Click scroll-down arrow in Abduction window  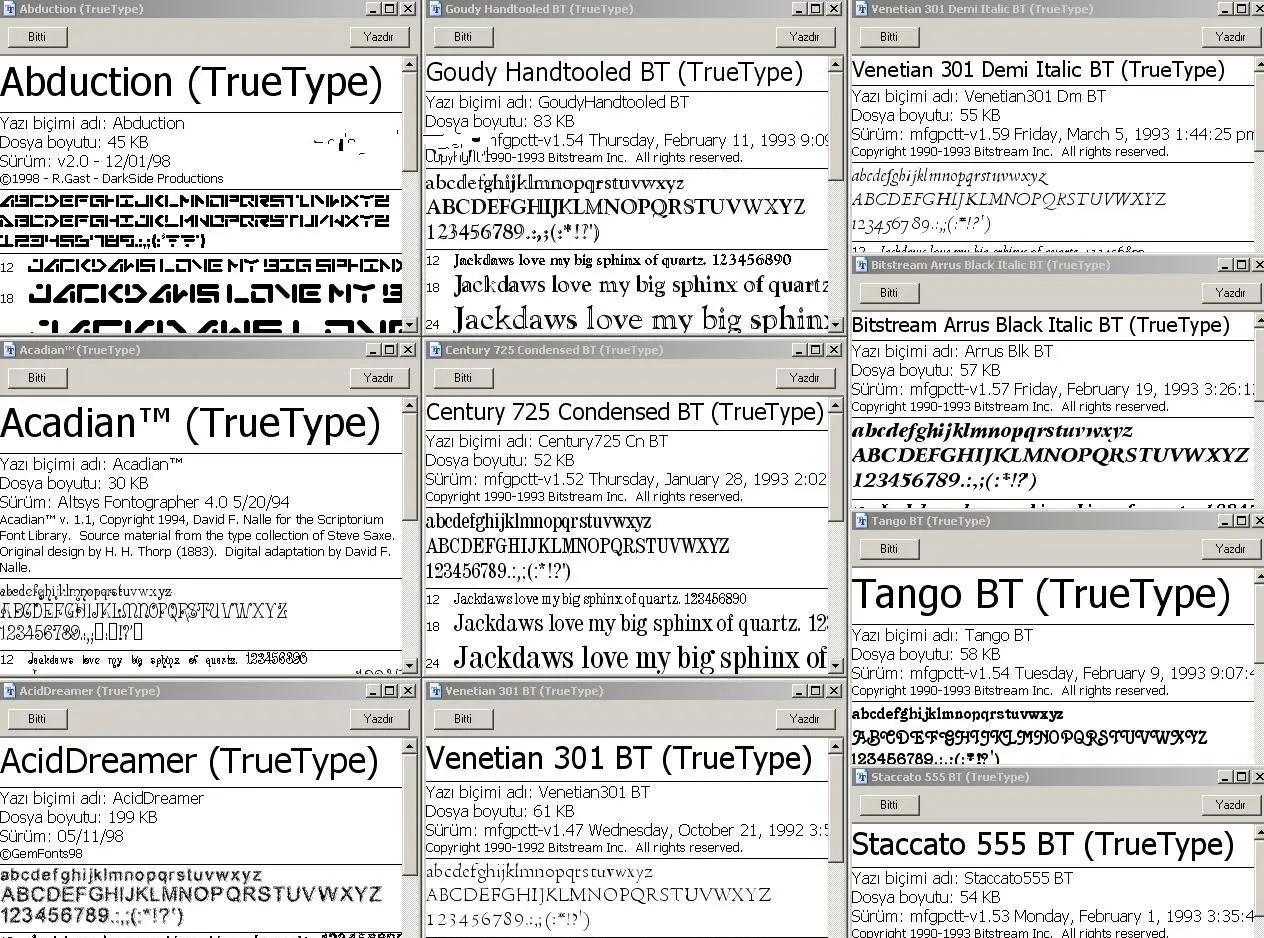pos(410,325)
